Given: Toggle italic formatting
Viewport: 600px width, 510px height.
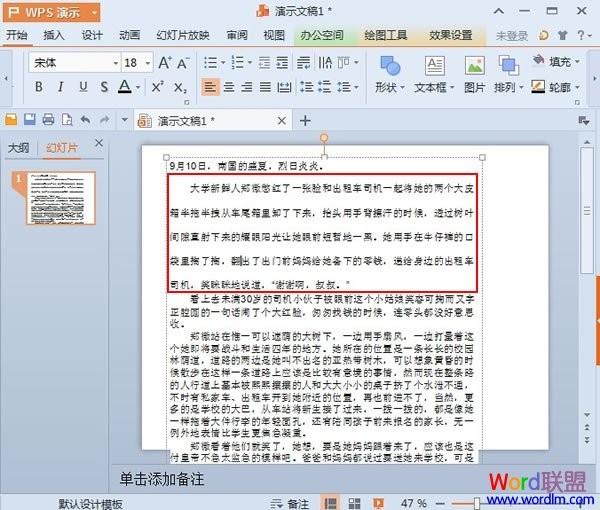Looking at the screenshot, I should click(x=60, y=87).
